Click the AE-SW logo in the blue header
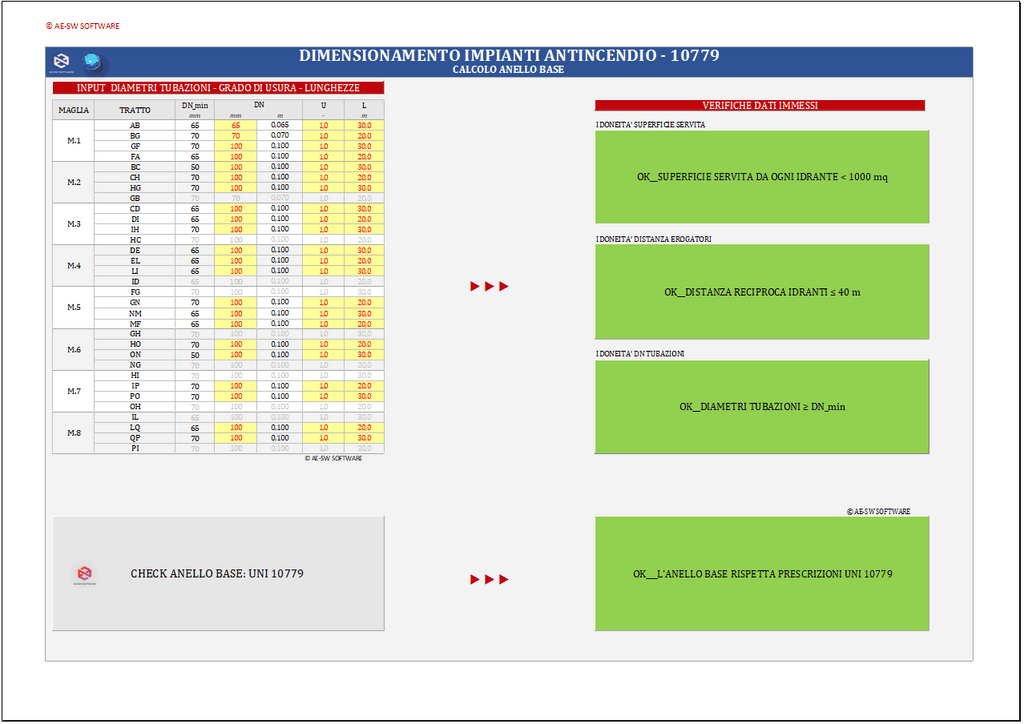1024x724 pixels. [x=62, y=62]
